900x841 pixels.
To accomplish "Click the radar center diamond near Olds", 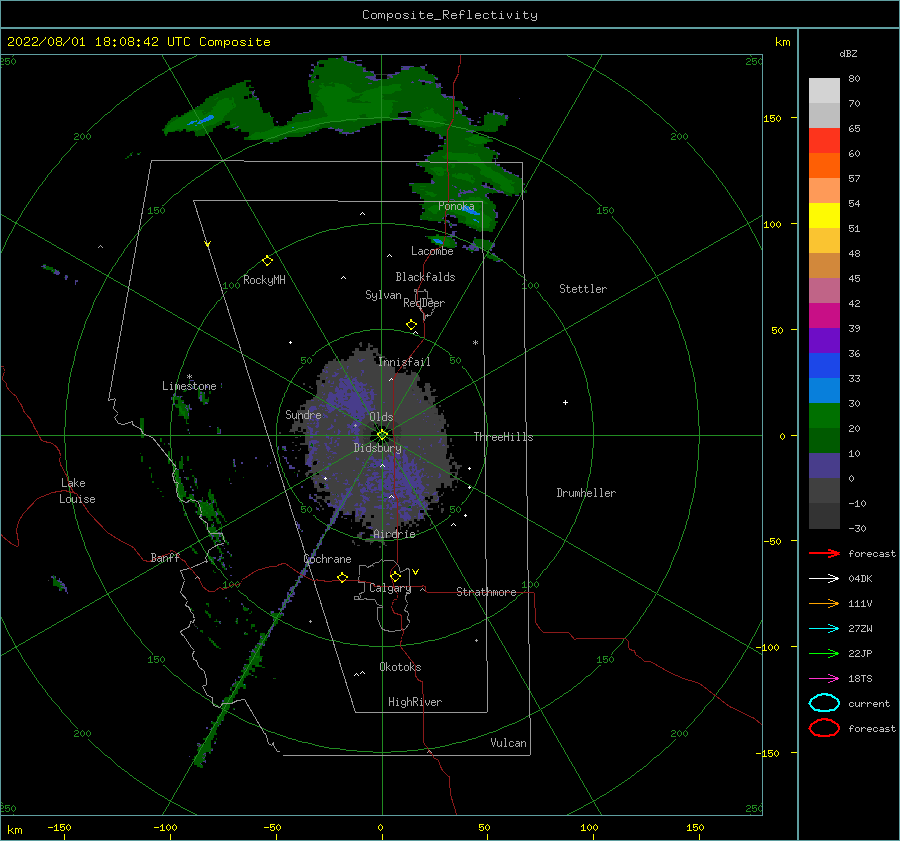I will tap(382, 435).
